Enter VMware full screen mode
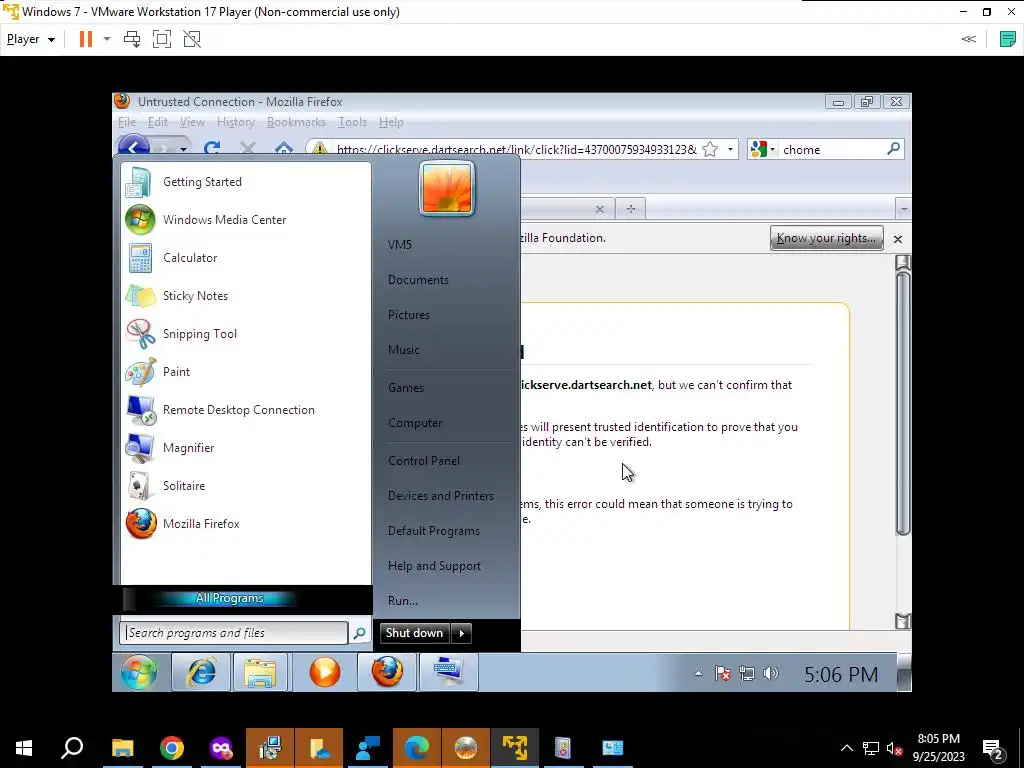1024x768 pixels. click(x=162, y=39)
